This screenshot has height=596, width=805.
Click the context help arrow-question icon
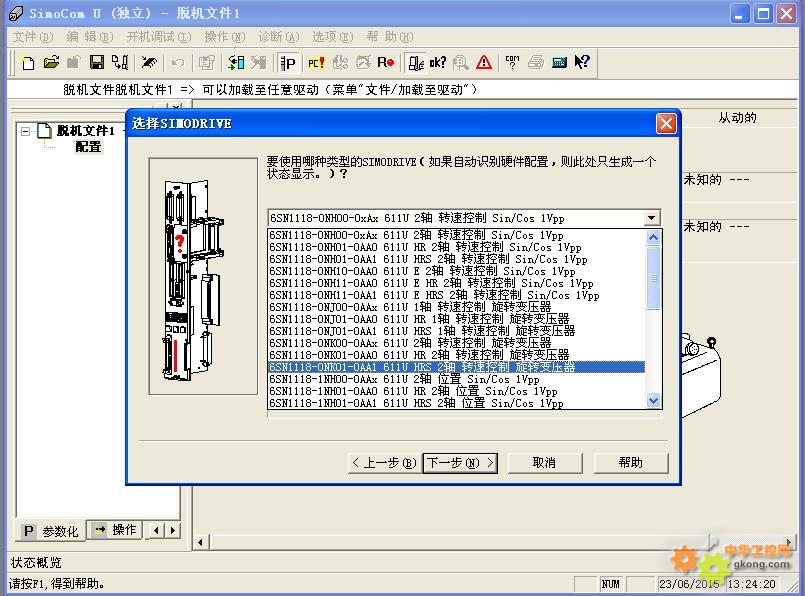(x=582, y=63)
